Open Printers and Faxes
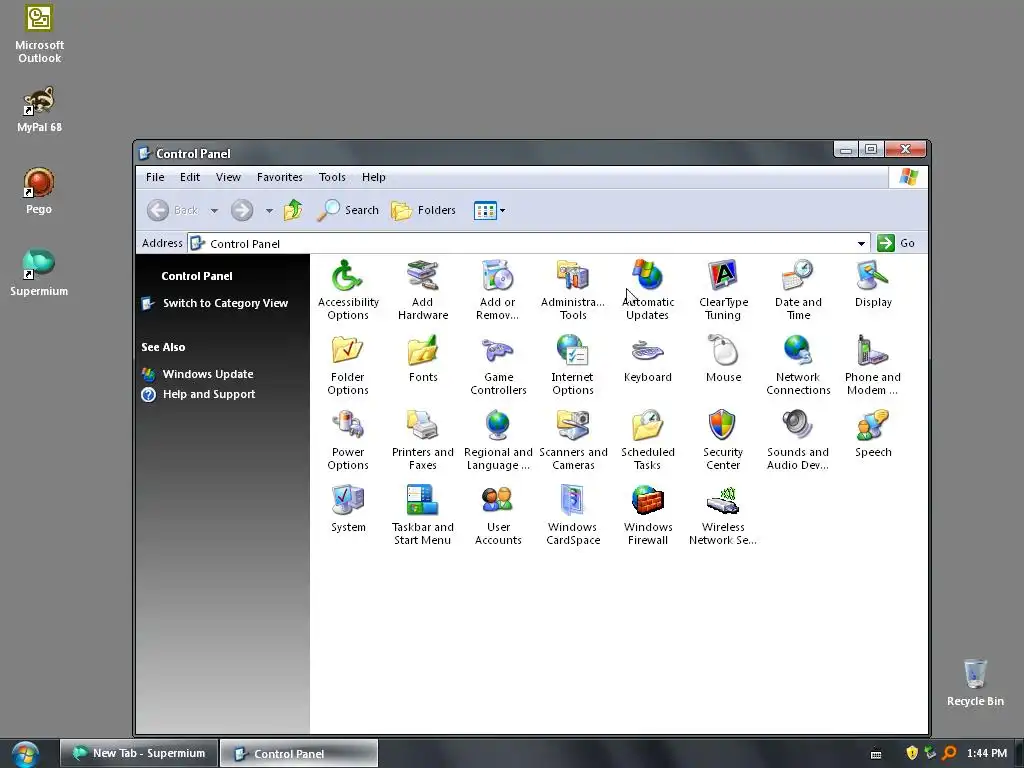This screenshot has width=1024, height=768. point(423,440)
